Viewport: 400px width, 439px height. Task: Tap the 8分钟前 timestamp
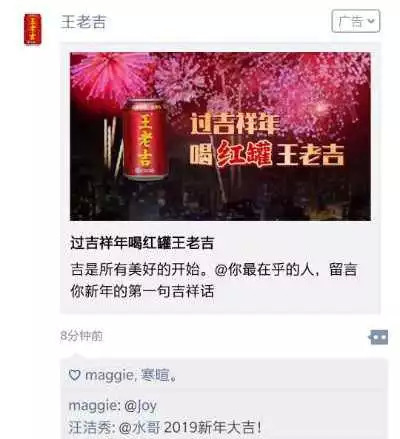pyautogui.click(x=82, y=336)
